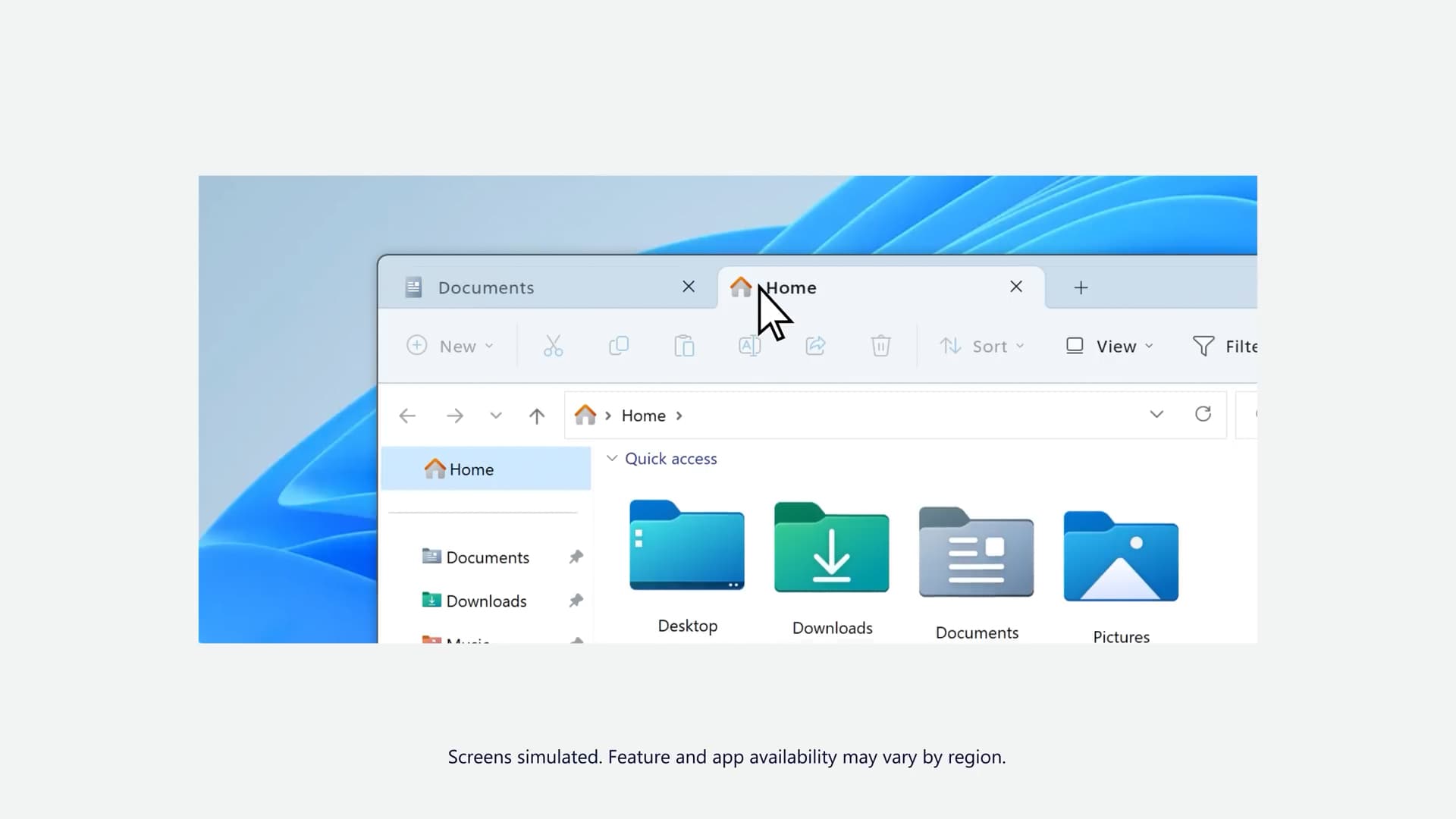The image size is (1456, 819).
Task: Click the home icon in address bar
Action: click(x=585, y=415)
